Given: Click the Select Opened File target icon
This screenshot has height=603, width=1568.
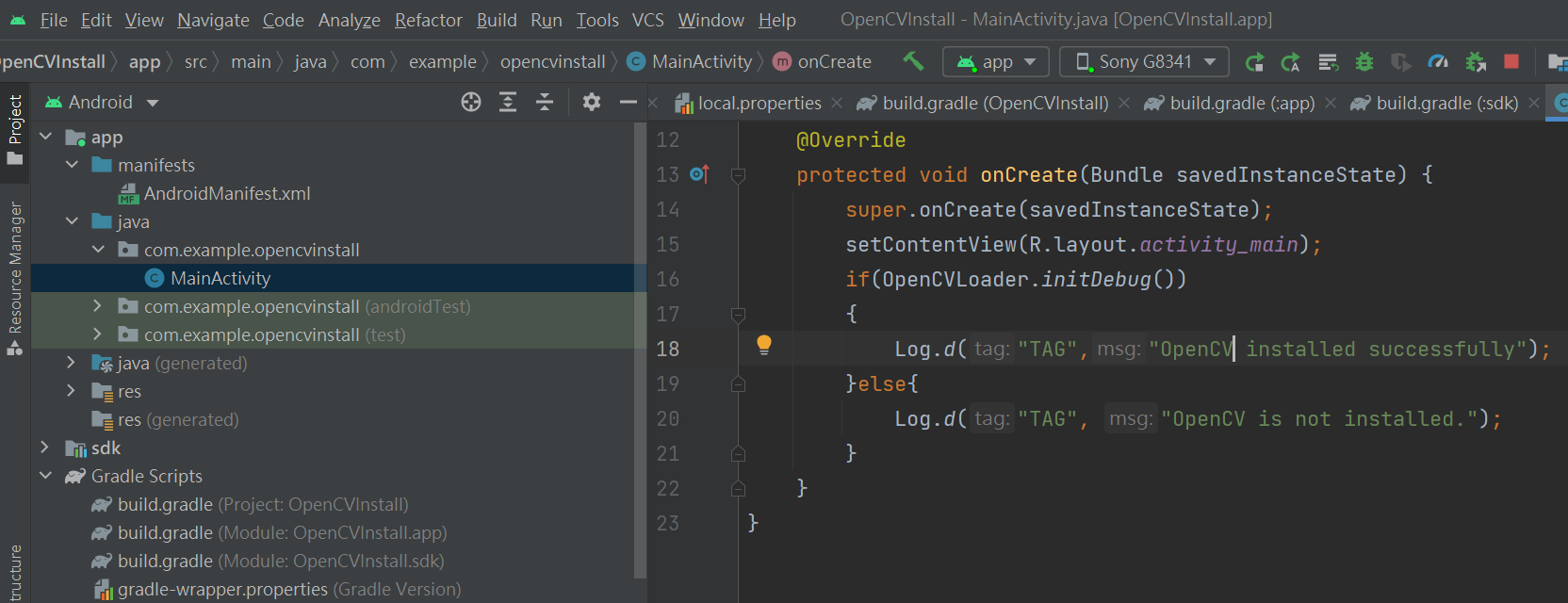Looking at the screenshot, I should [471, 102].
